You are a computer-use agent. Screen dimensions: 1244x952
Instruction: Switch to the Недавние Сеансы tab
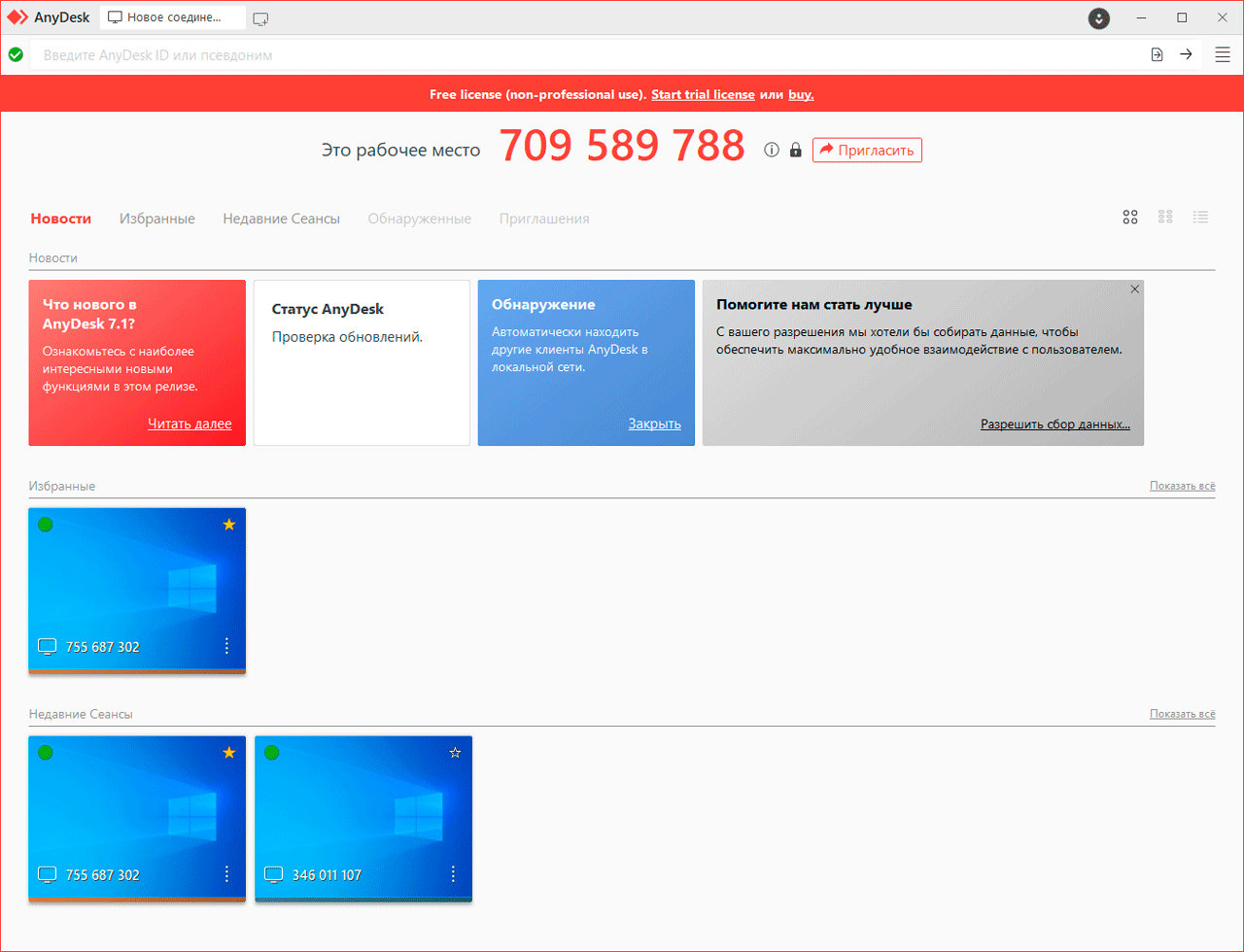(282, 219)
